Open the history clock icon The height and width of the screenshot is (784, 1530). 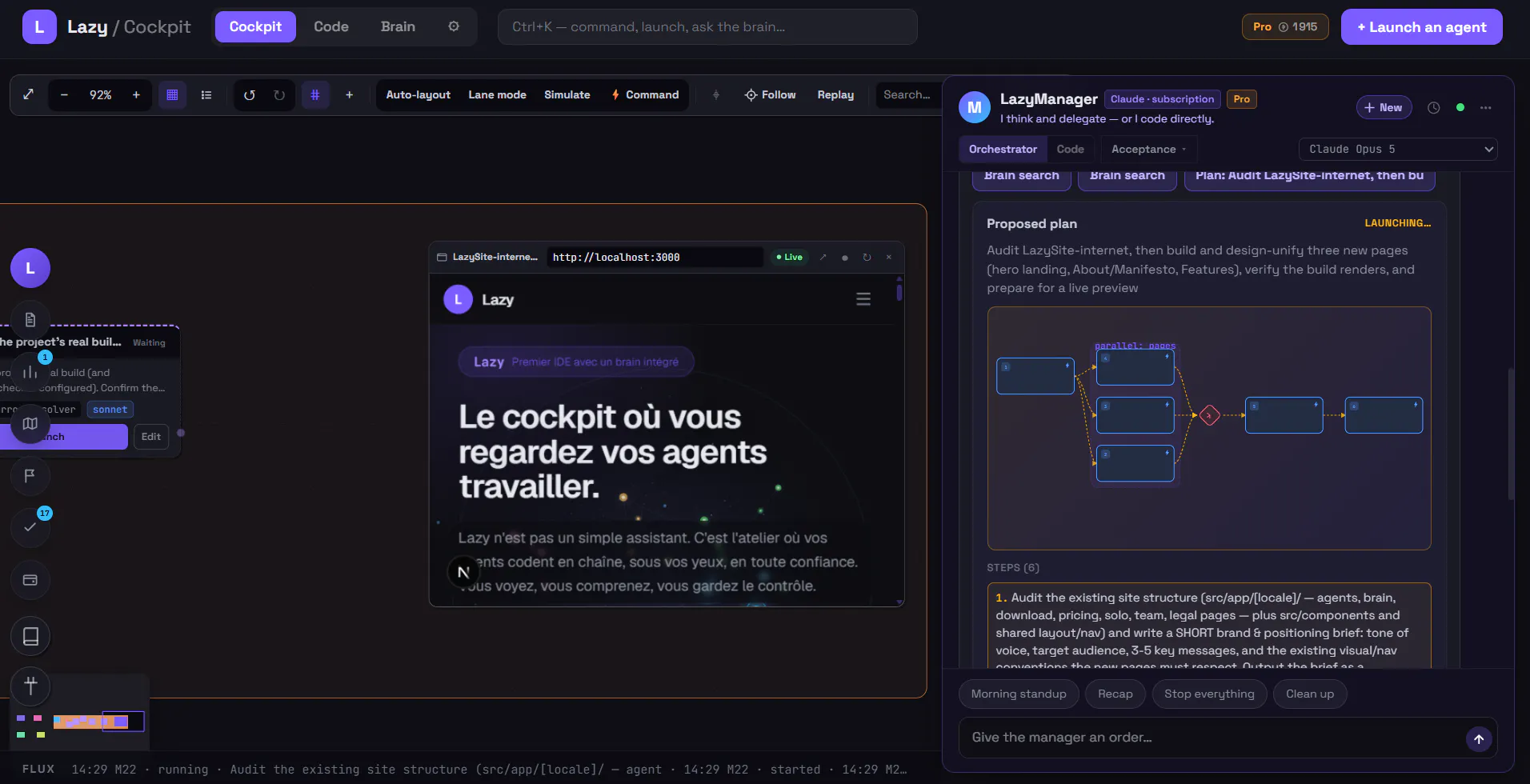pyautogui.click(x=1434, y=107)
